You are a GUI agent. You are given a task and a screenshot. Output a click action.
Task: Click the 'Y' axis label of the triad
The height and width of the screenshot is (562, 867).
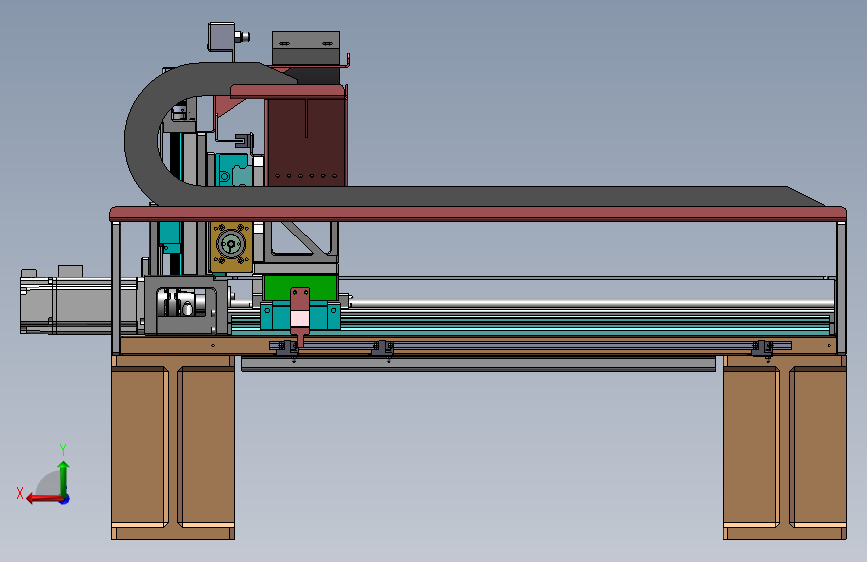pos(63,449)
